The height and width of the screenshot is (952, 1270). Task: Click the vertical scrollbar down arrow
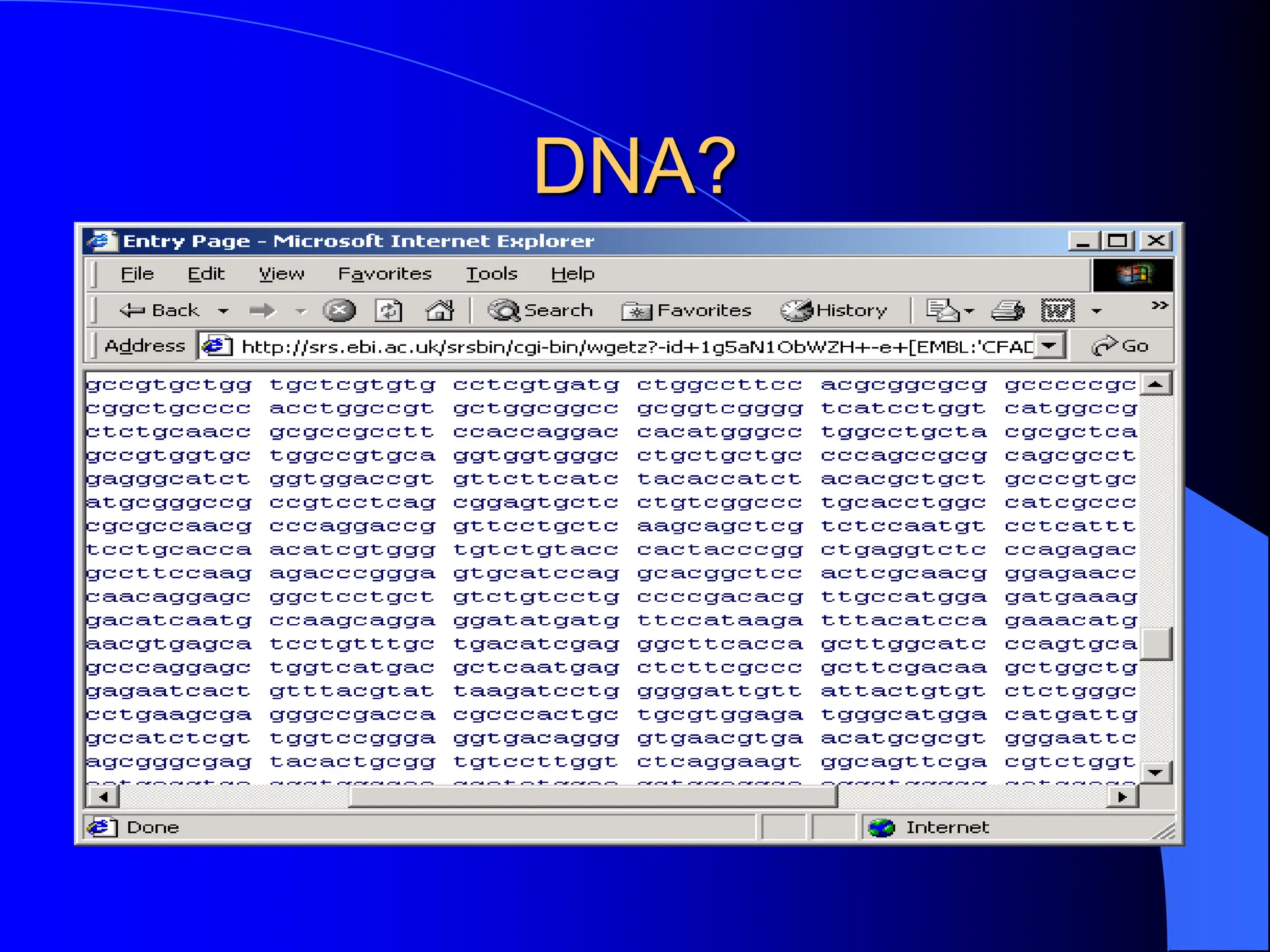pyautogui.click(x=1155, y=772)
